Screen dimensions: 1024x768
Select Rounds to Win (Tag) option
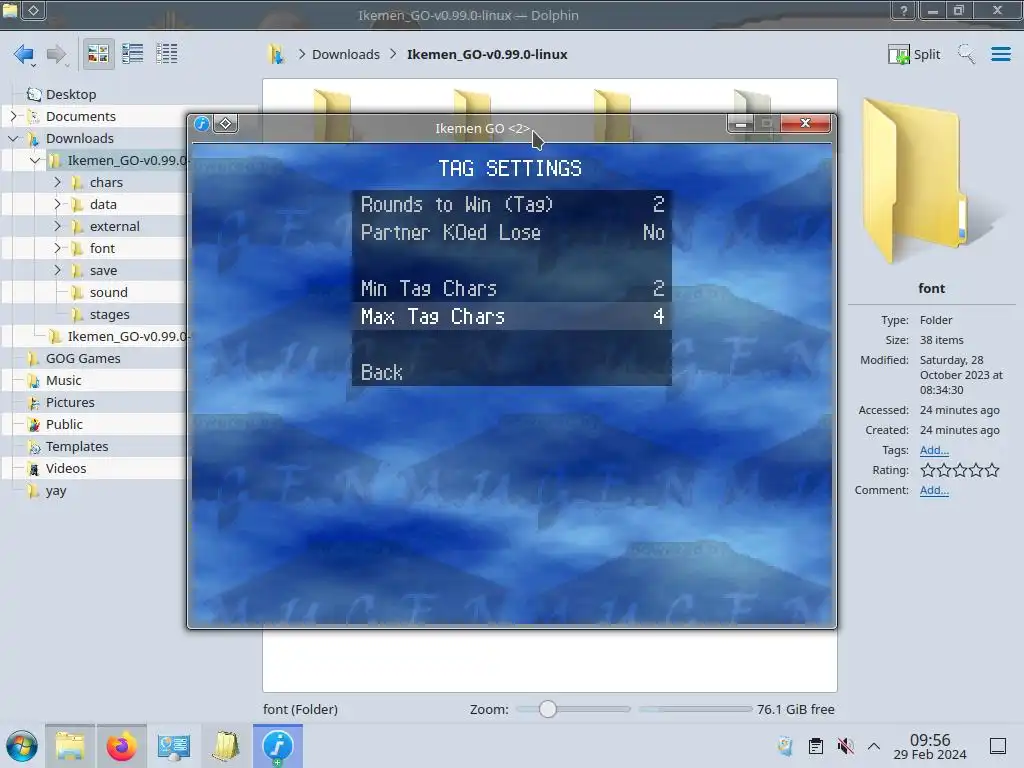512,204
